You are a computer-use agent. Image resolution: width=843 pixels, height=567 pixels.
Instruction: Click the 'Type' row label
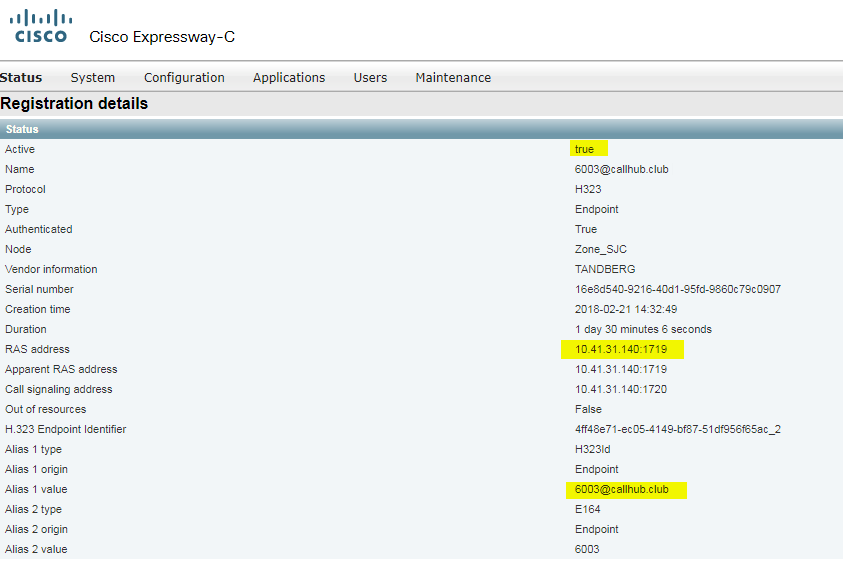(x=17, y=209)
